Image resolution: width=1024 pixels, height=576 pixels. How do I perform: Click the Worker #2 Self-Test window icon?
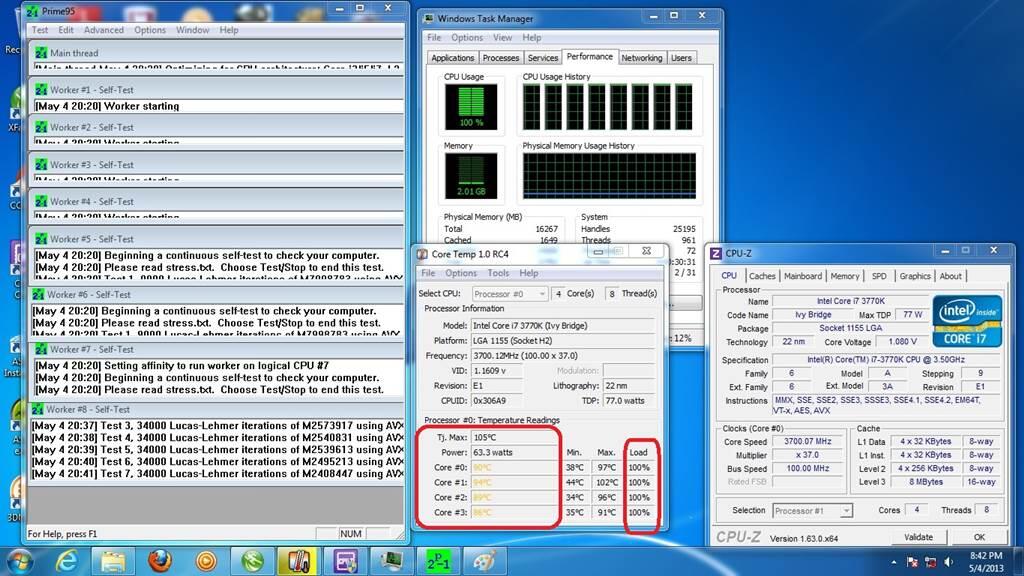coord(41,127)
